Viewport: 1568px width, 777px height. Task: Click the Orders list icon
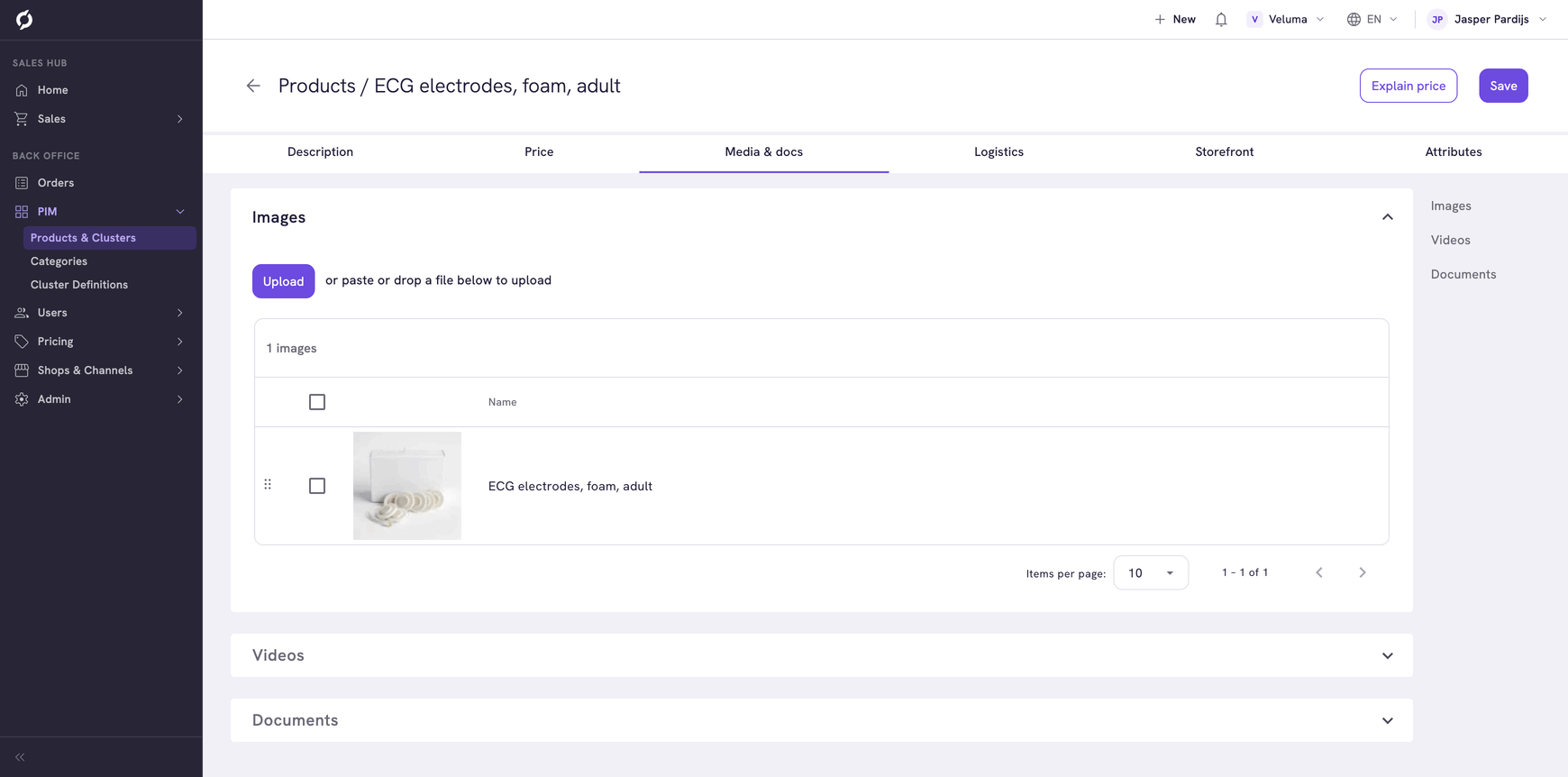coord(22,183)
